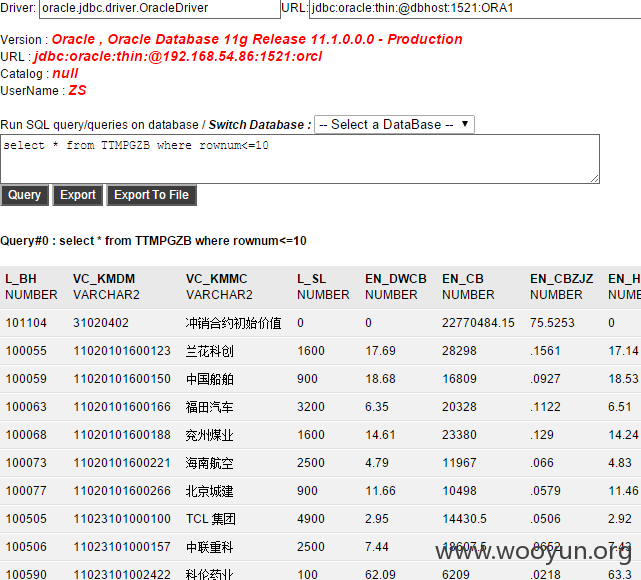Image resolution: width=641 pixels, height=580 pixels.
Task: Click cell 28298
Action: point(459,351)
